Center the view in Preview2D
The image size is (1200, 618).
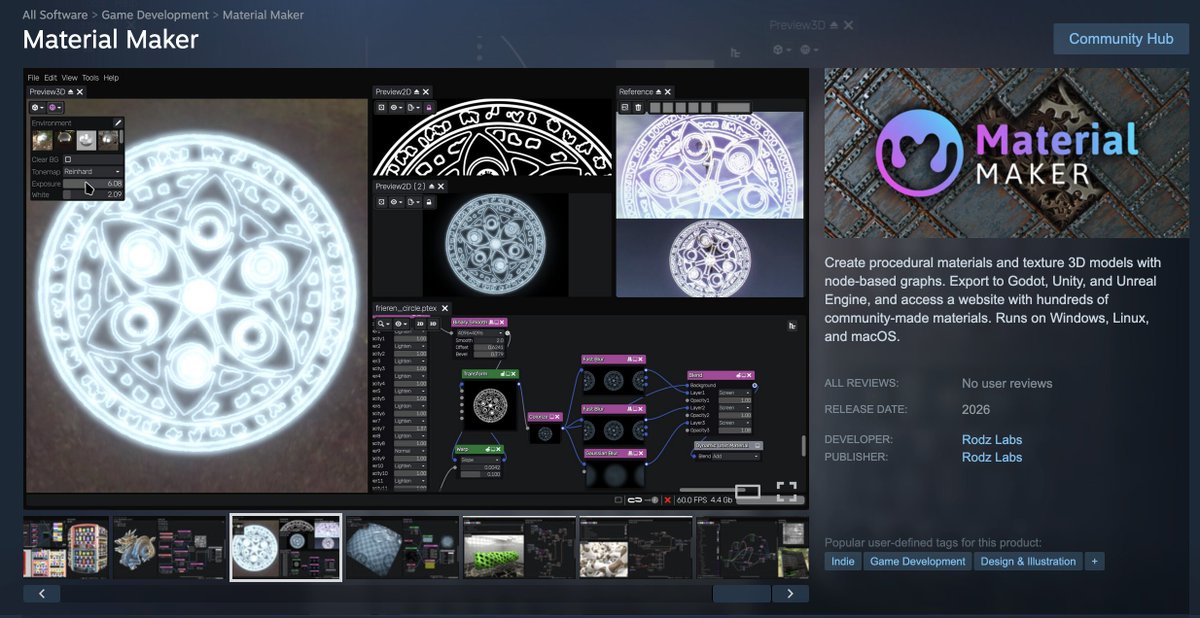(381, 107)
